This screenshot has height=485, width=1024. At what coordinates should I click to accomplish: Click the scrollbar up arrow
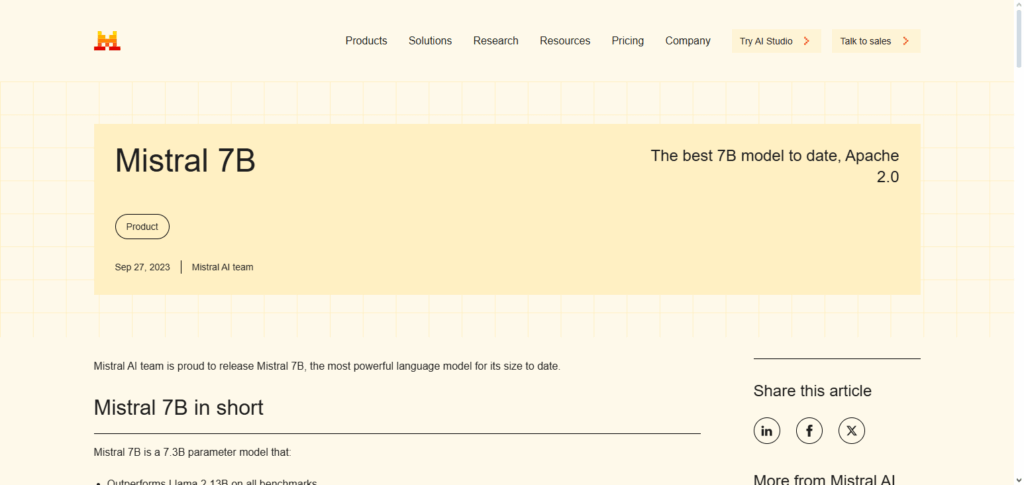coord(1017,6)
